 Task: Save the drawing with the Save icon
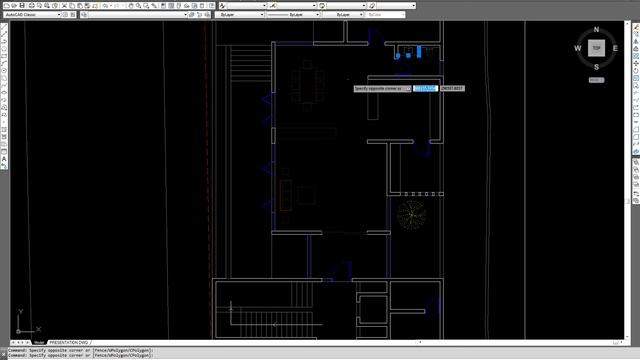(22, 6)
